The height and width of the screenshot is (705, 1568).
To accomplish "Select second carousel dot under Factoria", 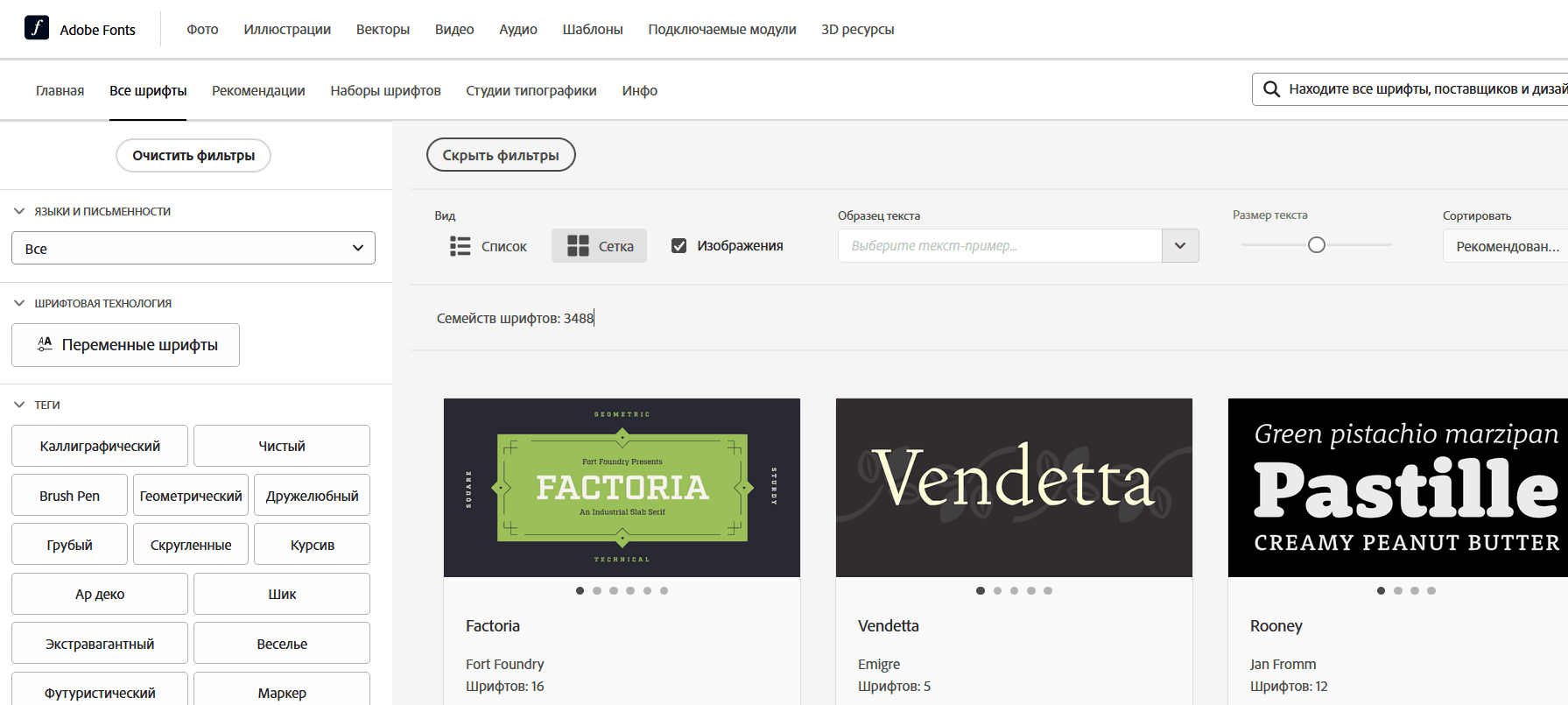I will click(597, 590).
